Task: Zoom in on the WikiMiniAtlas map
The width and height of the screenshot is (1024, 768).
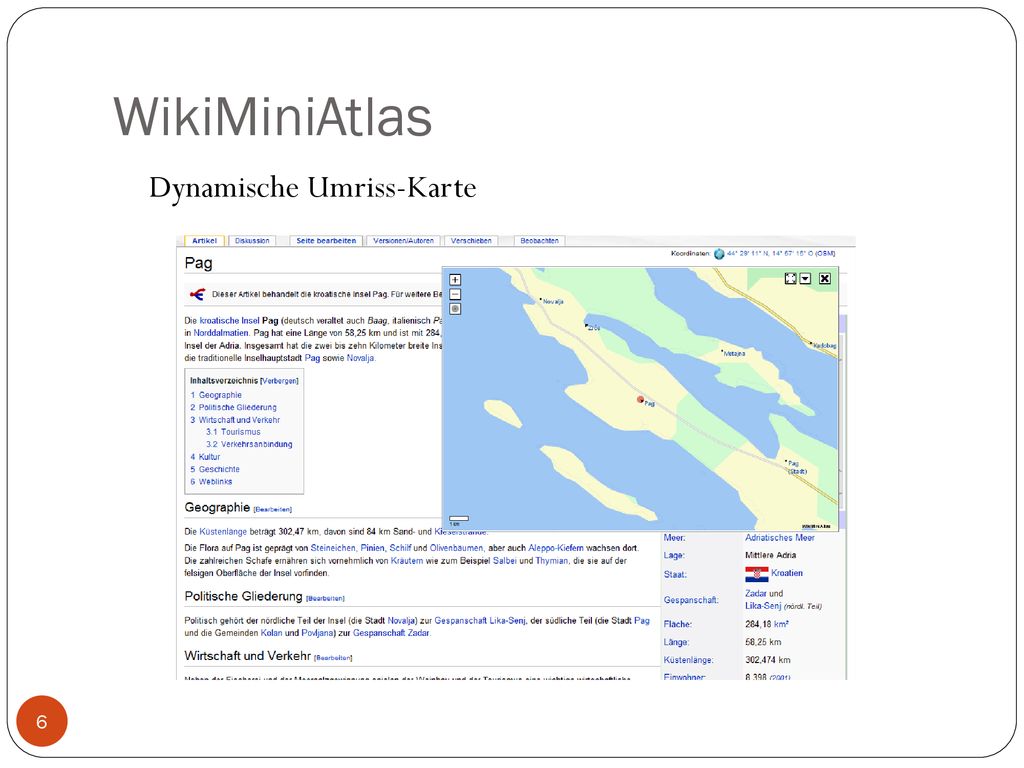Action: [x=455, y=280]
